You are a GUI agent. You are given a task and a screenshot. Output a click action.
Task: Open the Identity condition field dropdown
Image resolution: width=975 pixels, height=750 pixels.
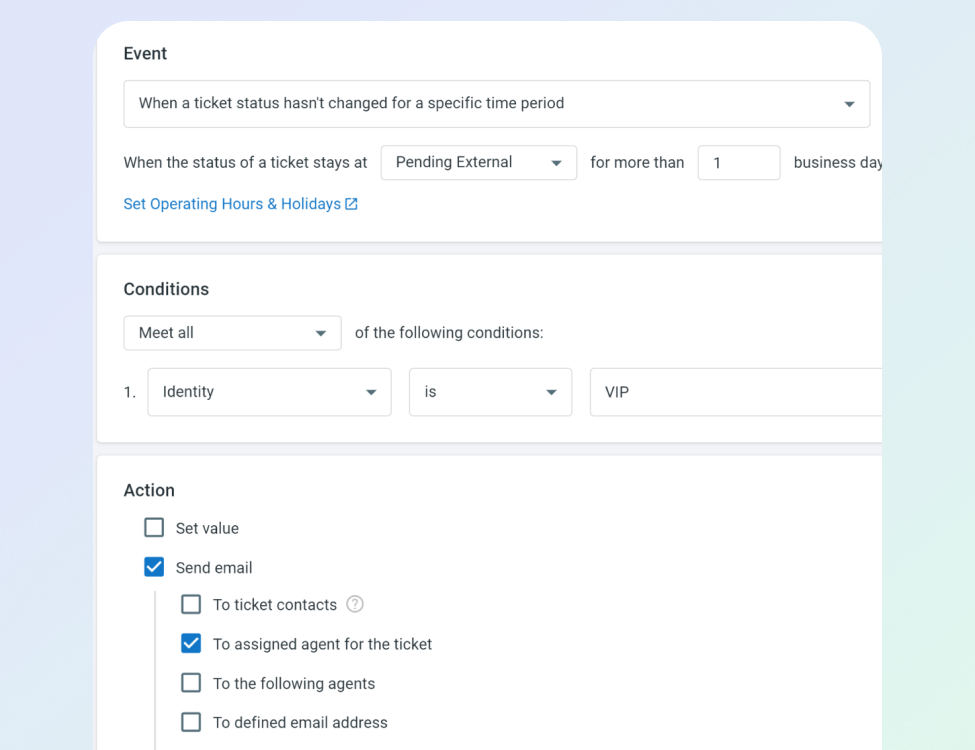[x=268, y=392]
